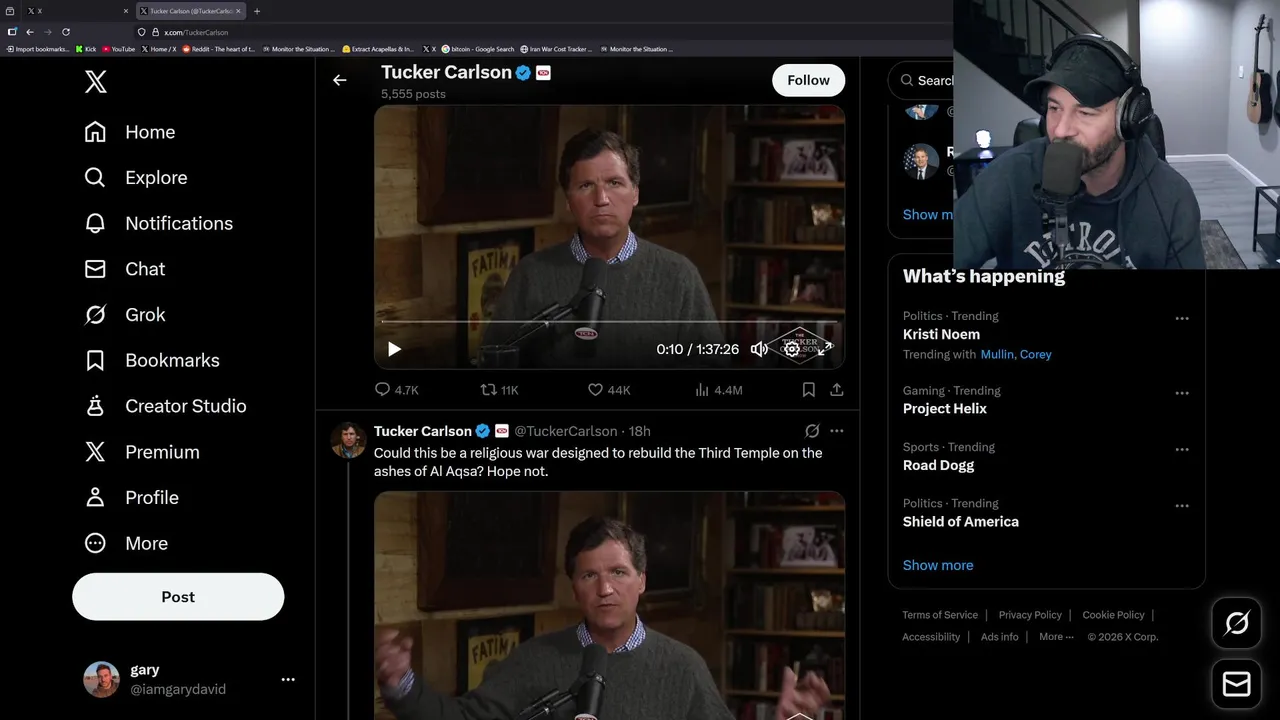Open a new browser tab
This screenshot has width=1280, height=720.
tap(257, 11)
